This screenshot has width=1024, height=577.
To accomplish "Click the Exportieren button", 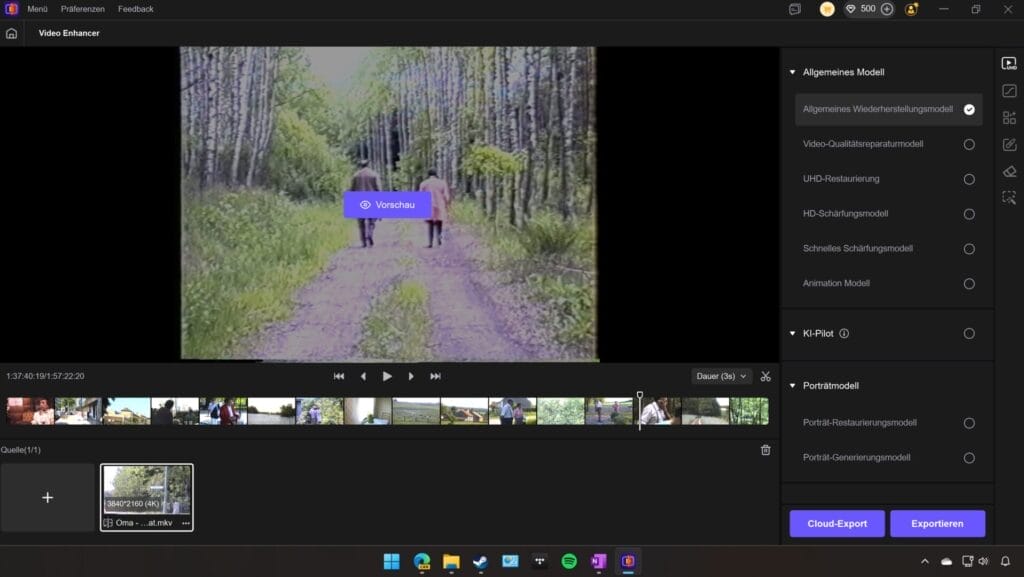I will click(937, 524).
